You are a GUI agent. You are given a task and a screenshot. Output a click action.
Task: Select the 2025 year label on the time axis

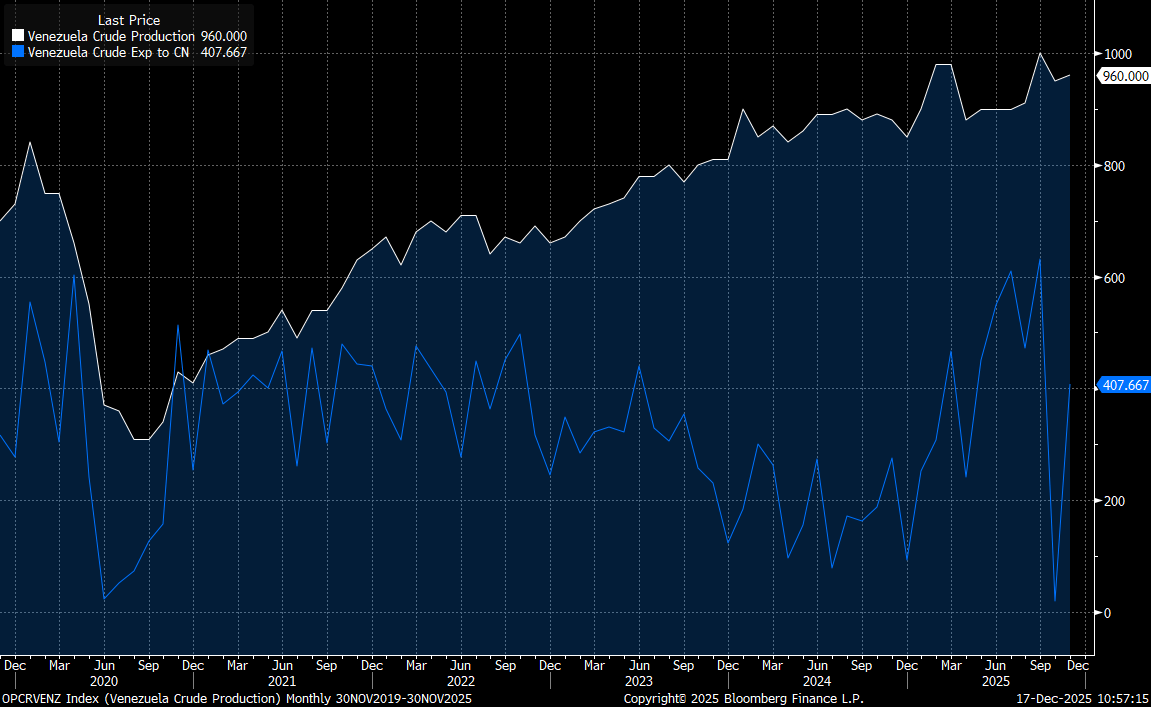click(x=995, y=682)
